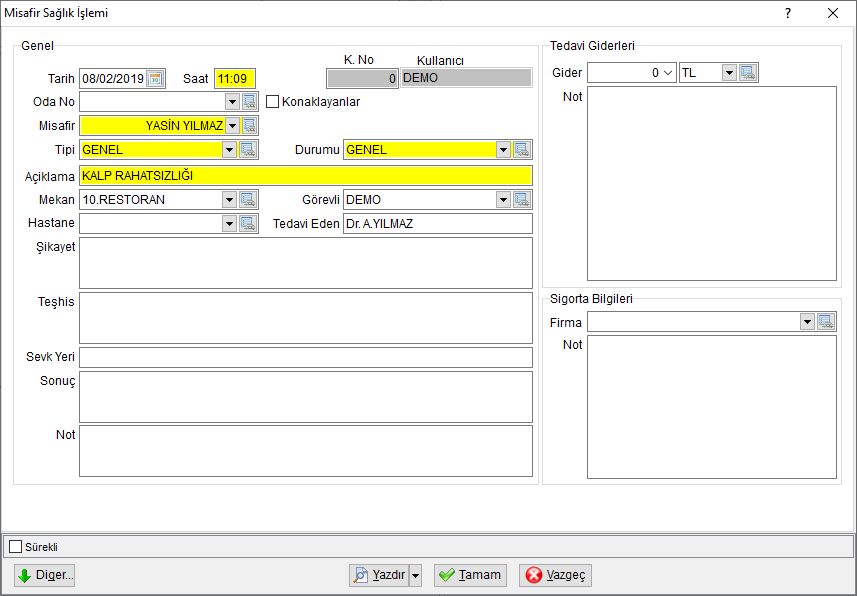Open the calendar picker next to Tarih
This screenshot has width=857, height=596.
(x=155, y=79)
